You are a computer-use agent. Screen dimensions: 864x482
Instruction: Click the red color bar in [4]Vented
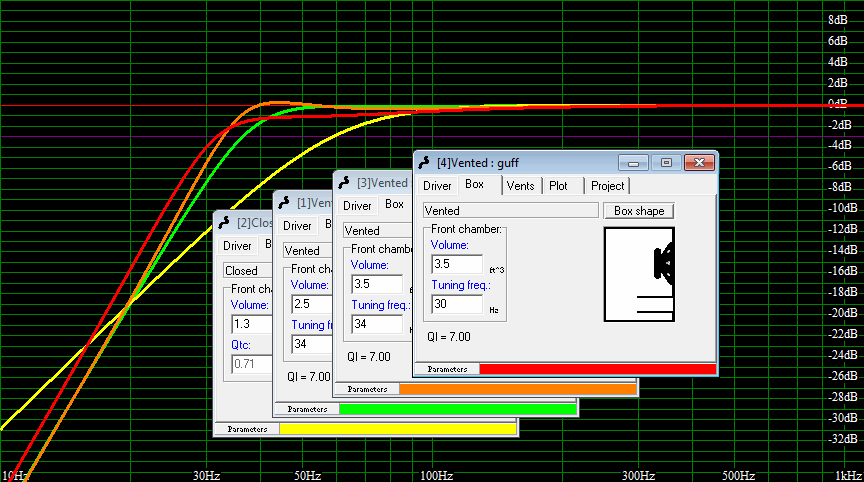click(x=597, y=369)
